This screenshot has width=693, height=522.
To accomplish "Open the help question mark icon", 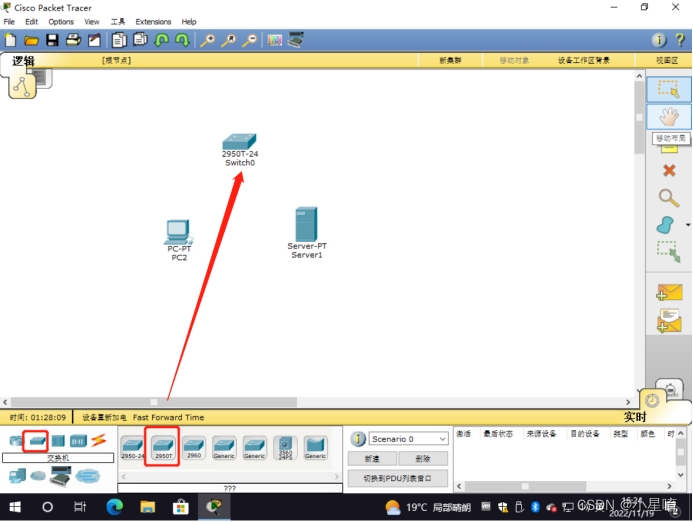I will (x=680, y=40).
